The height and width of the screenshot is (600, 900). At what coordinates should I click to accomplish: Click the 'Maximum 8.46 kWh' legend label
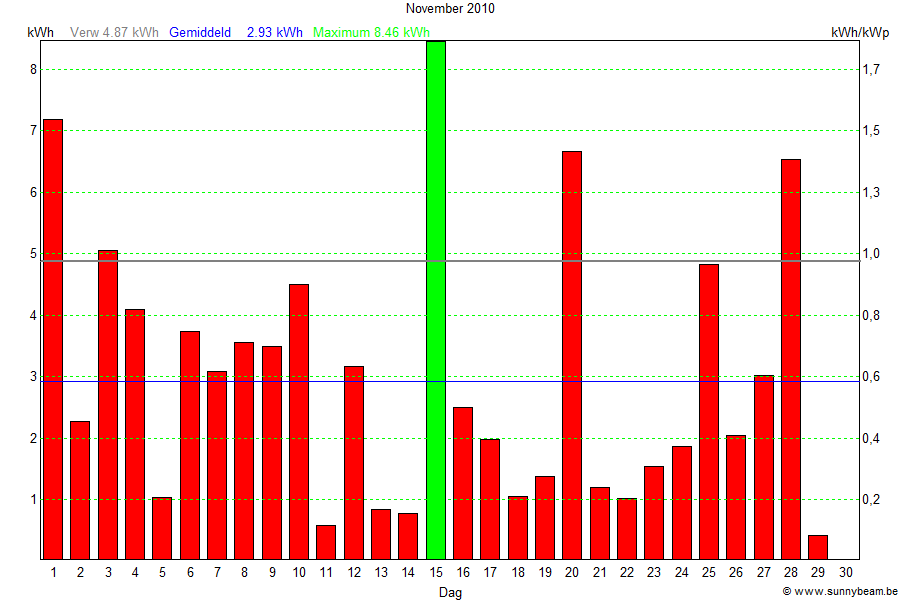[x=371, y=32]
